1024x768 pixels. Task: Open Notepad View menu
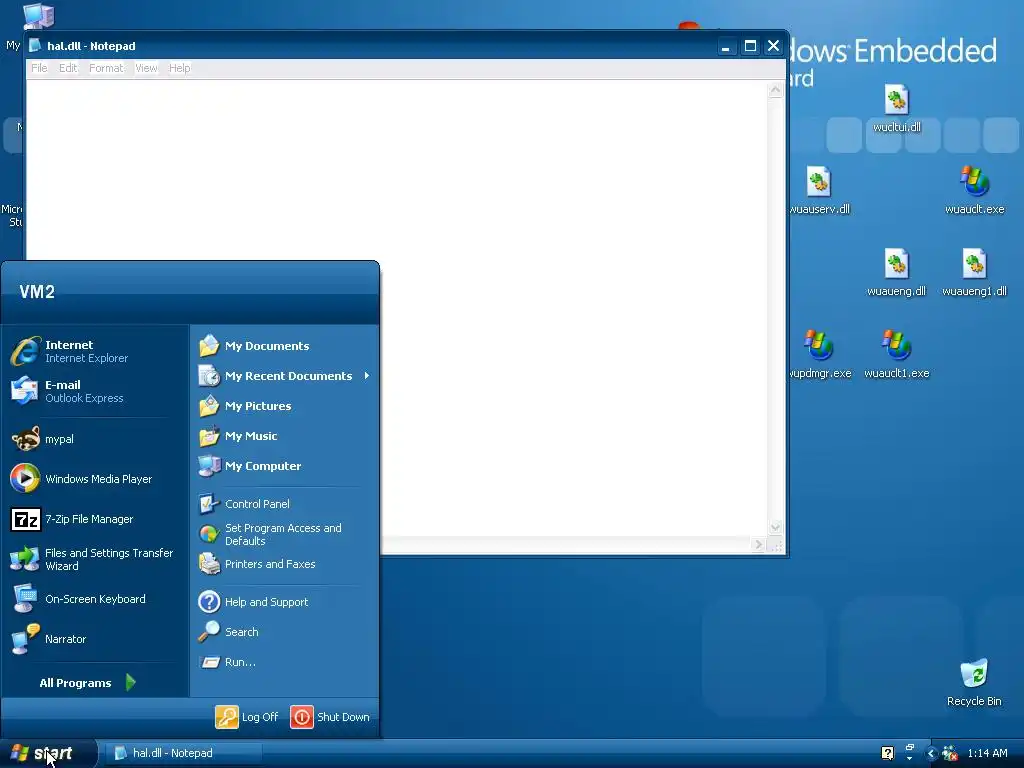pyautogui.click(x=146, y=68)
